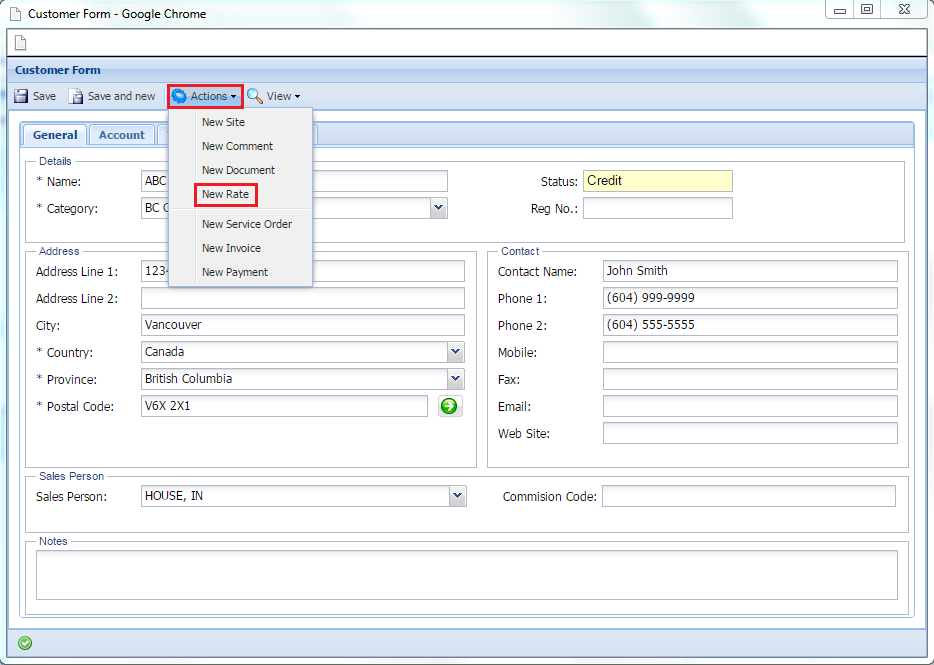
Task: Open the View menu dropdown
Action: (274, 96)
